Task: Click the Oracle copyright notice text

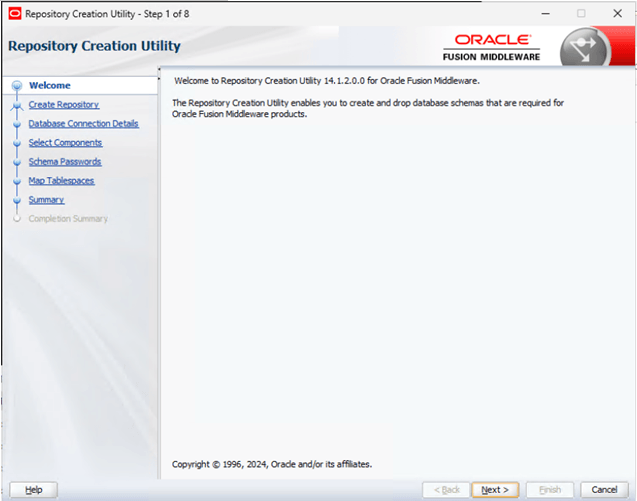Action: (272, 464)
